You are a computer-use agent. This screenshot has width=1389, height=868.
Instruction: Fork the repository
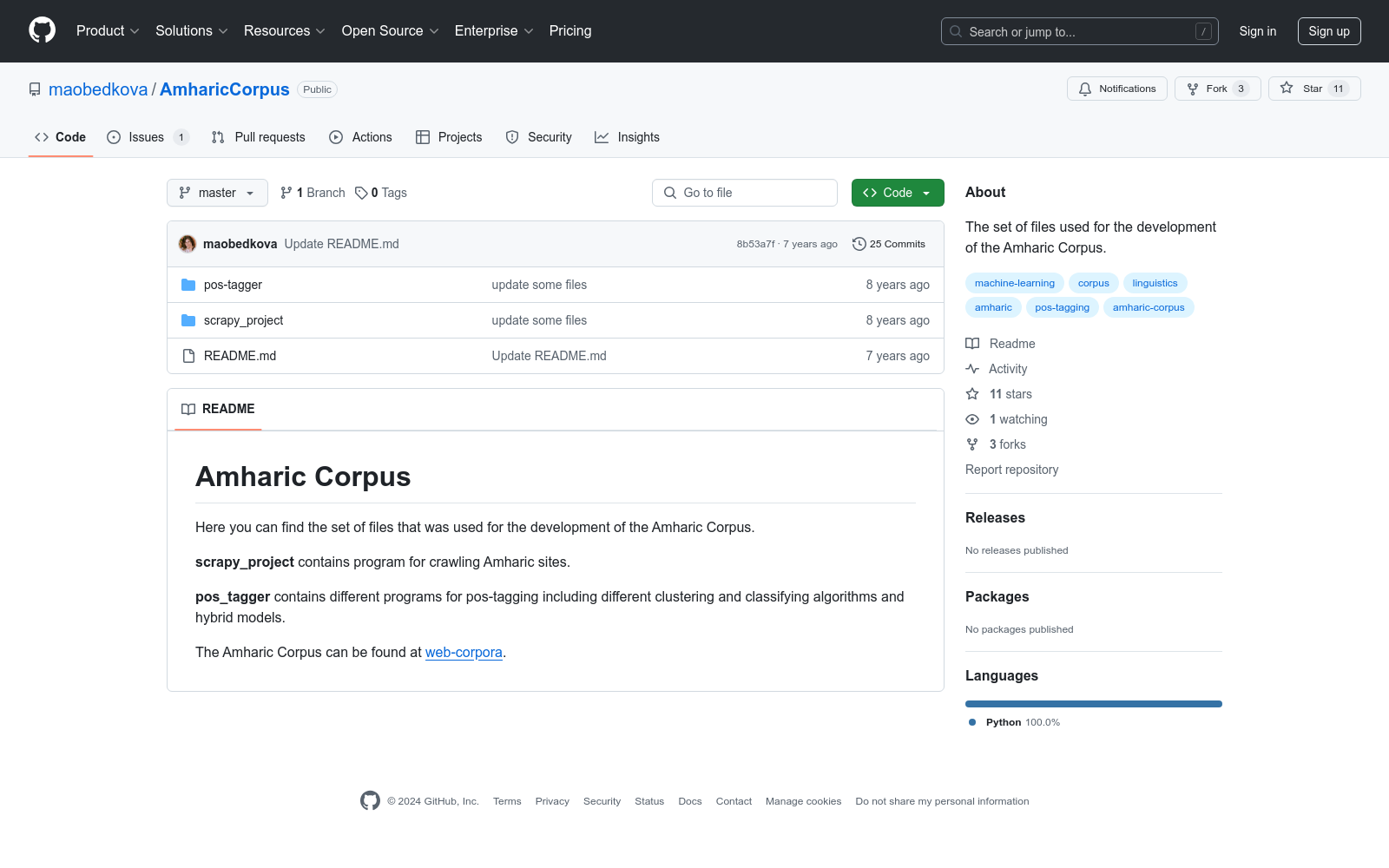point(1218,89)
